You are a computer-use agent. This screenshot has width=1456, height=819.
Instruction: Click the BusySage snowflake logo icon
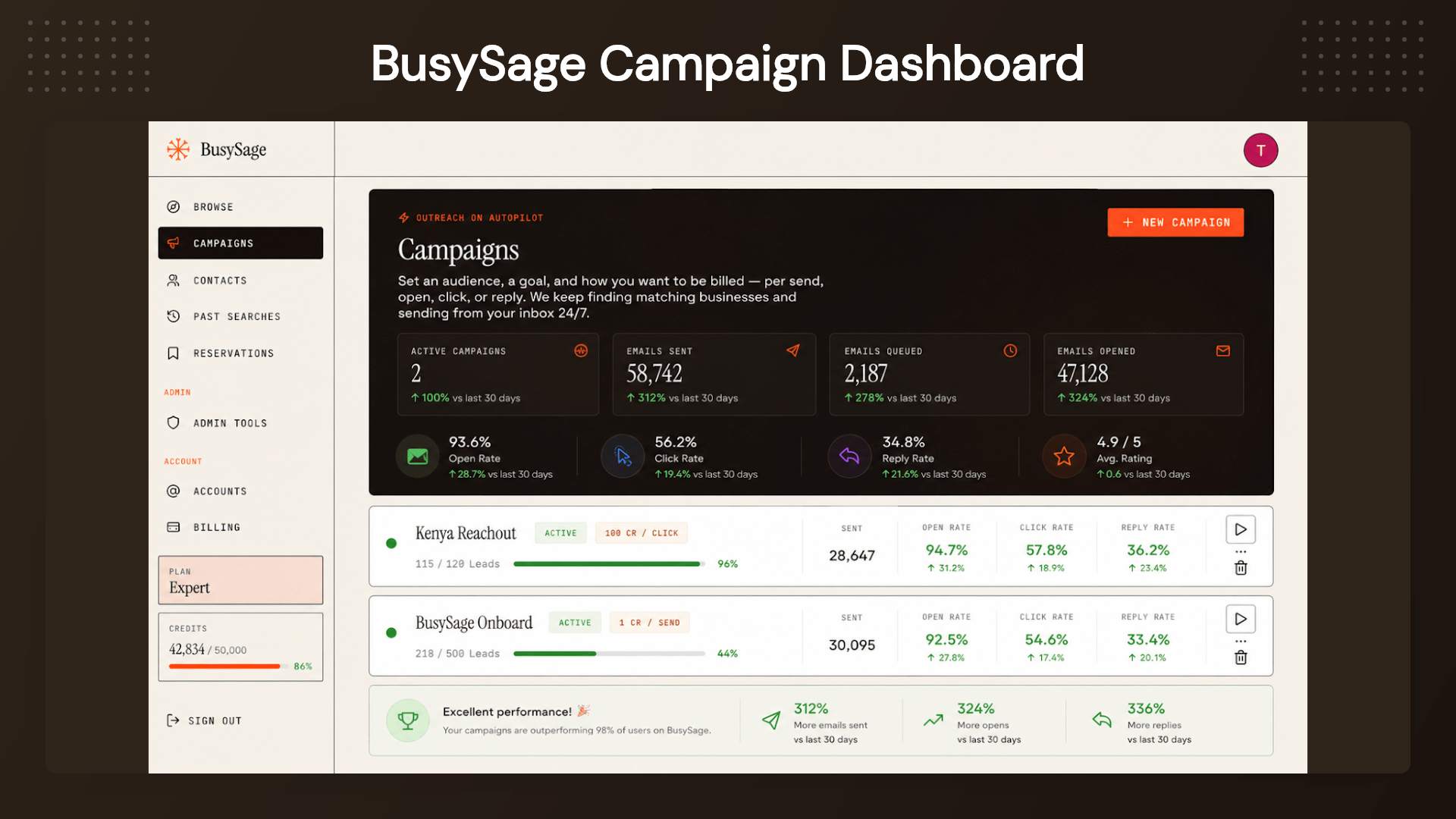point(178,149)
